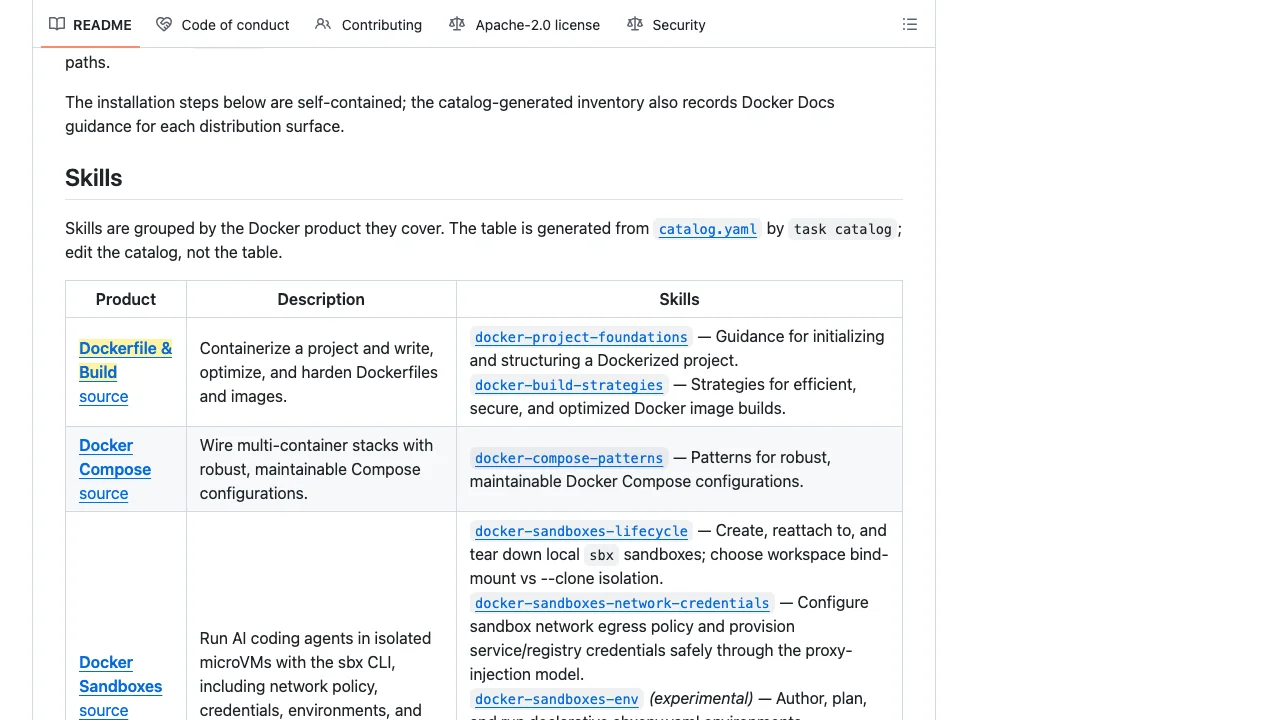Open the Dockerfile & Build link
Screen dimensions: 1280x720
click(125, 360)
